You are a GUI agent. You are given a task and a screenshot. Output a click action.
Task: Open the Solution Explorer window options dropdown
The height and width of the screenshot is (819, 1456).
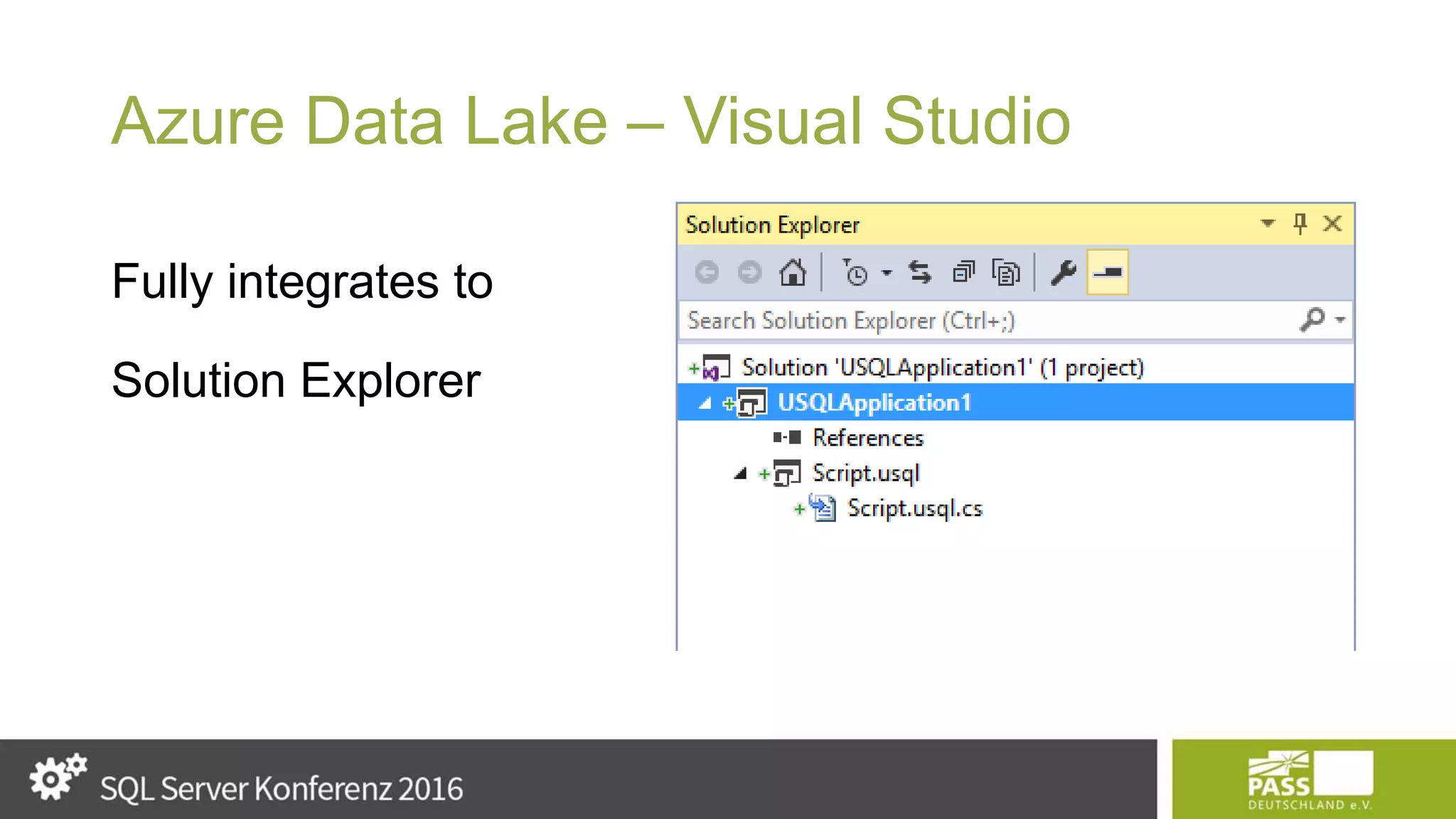pyautogui.click(x=1267, y=223)
